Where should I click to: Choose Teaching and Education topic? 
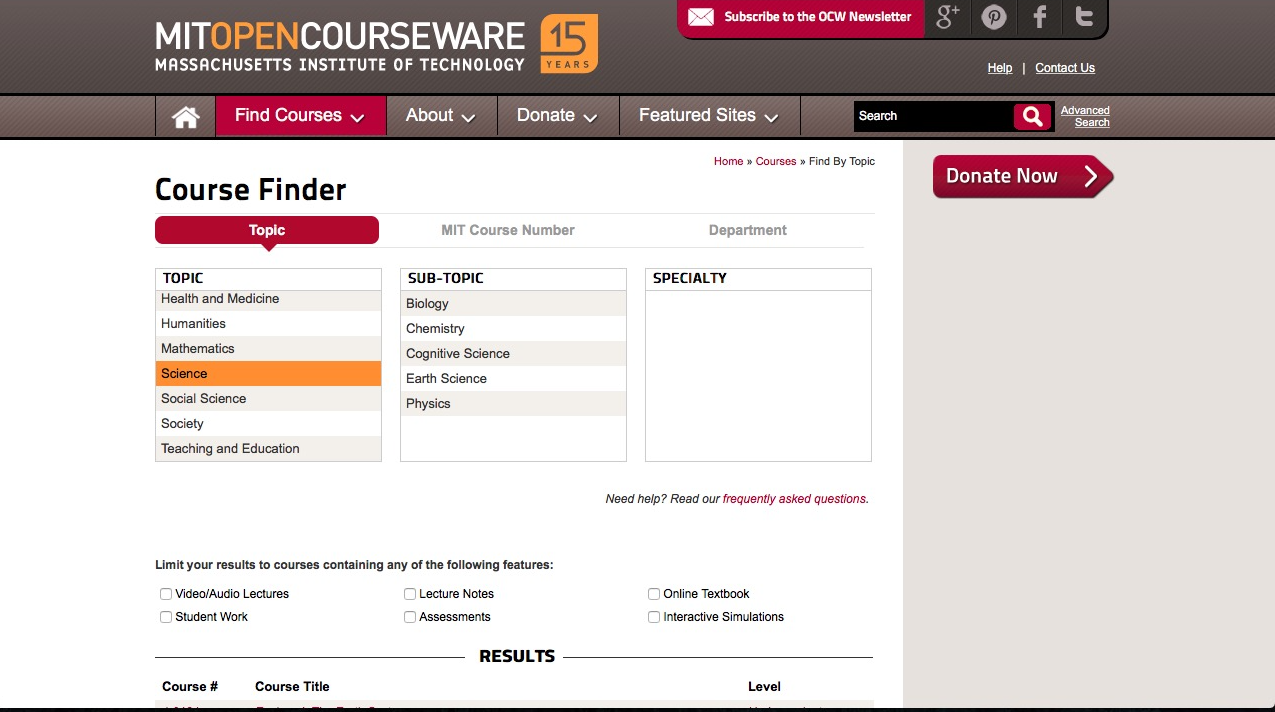click(268, 449)
